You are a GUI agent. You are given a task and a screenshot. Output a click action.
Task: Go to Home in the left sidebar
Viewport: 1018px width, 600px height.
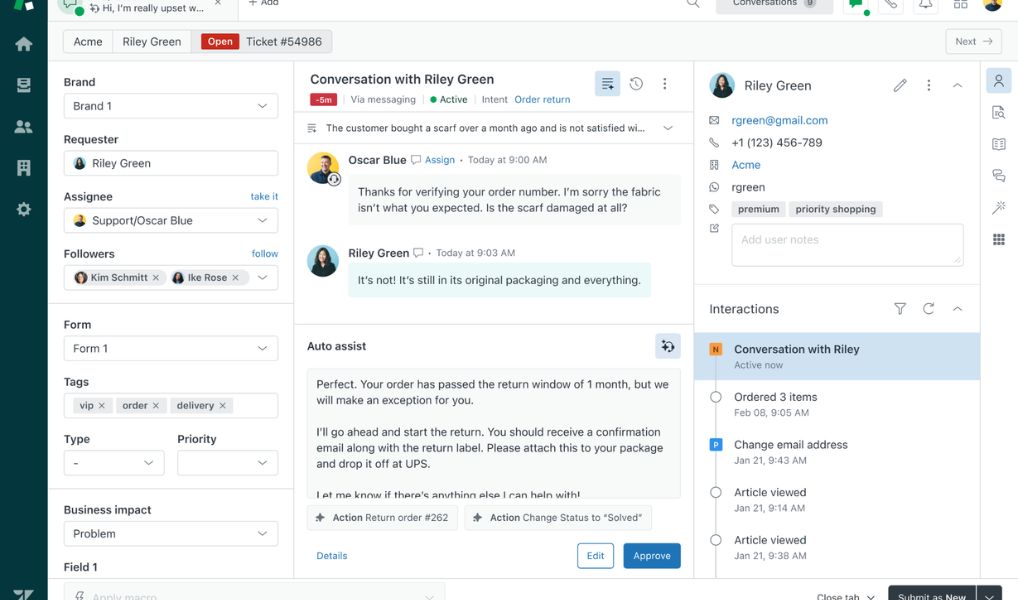(x=24, y=44)
